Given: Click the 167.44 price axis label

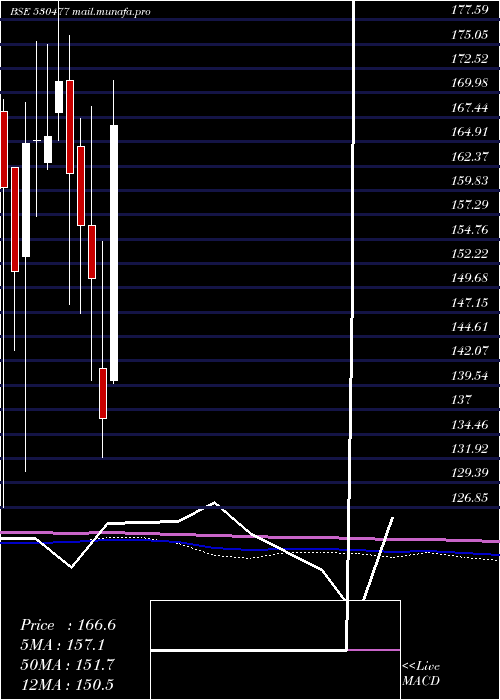Looking at the screenshot, I should (x=470, y=108).
